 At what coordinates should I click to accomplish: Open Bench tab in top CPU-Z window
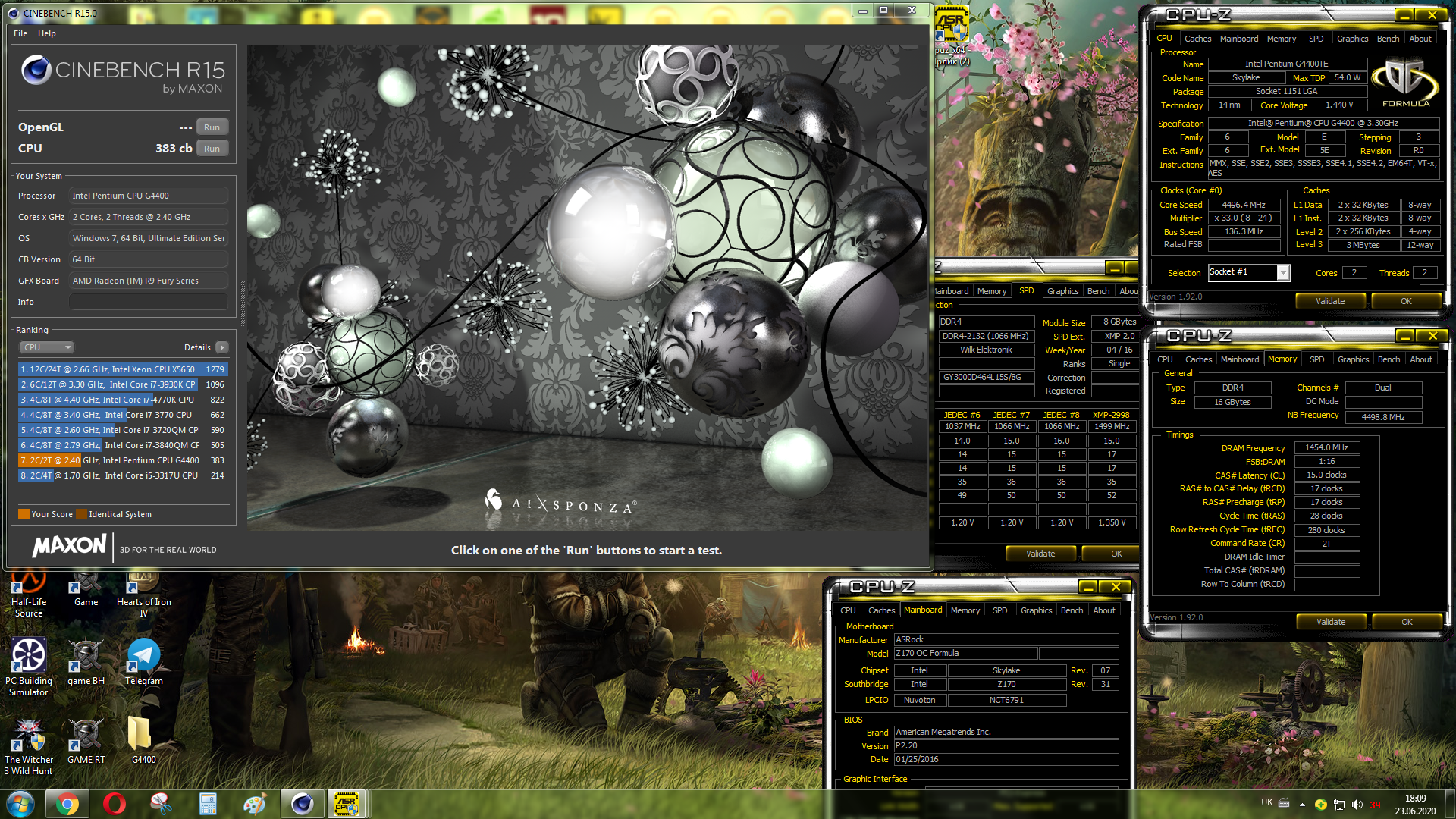(x=1388, y=39)
